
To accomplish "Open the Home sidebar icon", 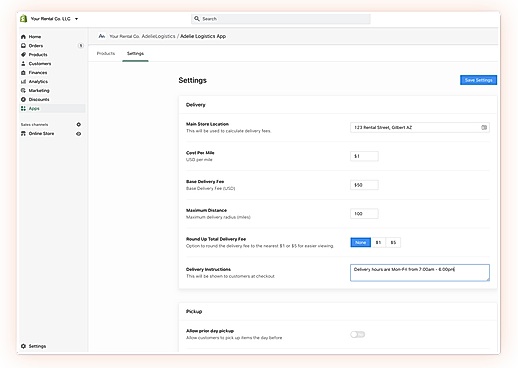I will click(x=23, y=37).
